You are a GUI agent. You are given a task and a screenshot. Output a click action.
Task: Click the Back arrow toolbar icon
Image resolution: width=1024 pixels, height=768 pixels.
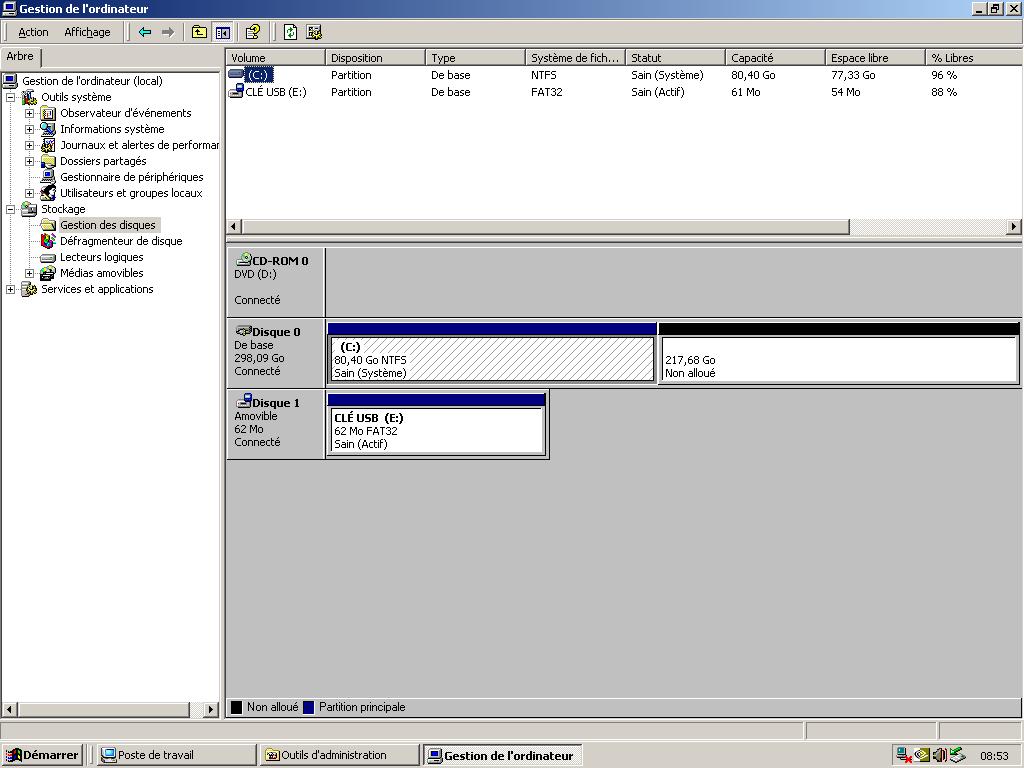click(x=145, y=32)
